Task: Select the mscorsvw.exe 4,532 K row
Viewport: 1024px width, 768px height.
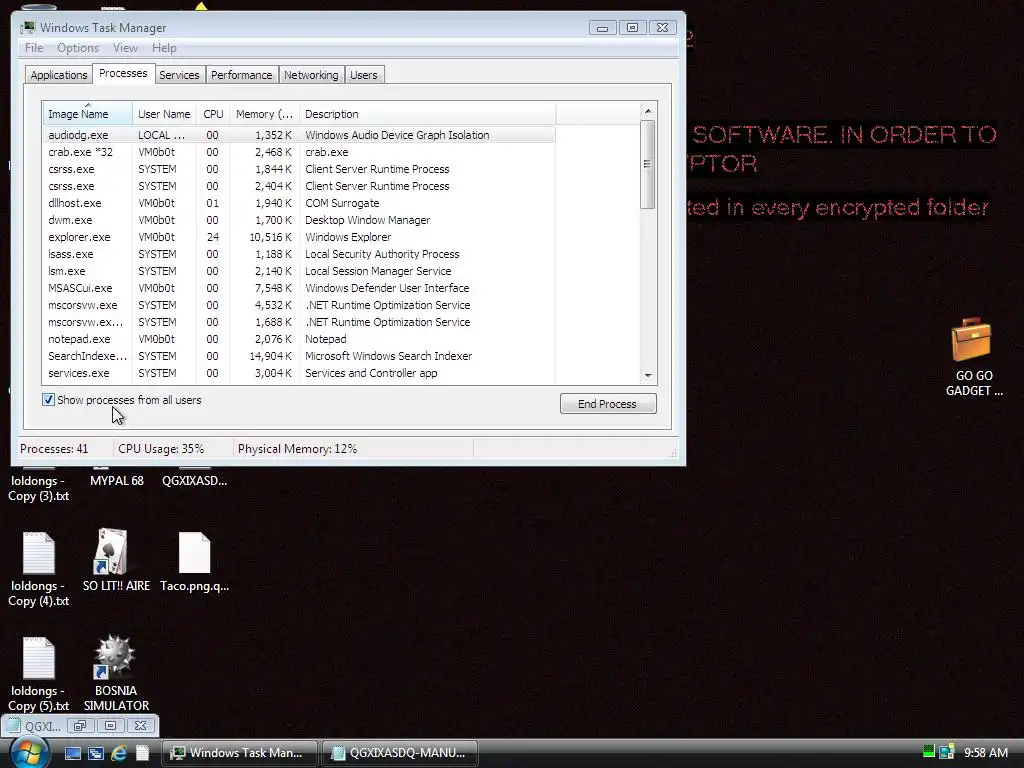Action: [299, 305]
